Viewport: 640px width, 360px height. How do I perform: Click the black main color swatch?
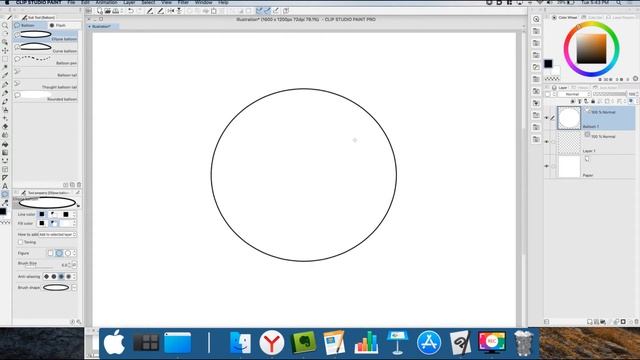[548, 64]
